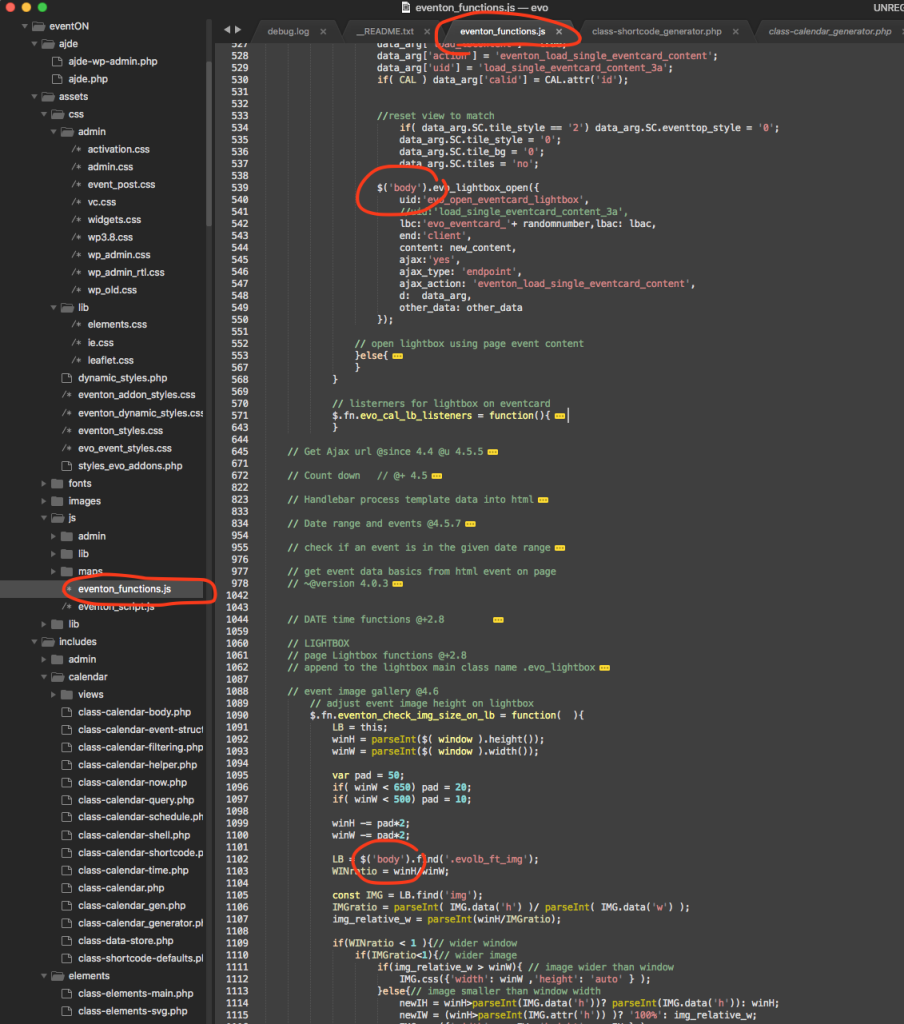The height and width of the screenshot is (1024, 904).
Task: Unfold the Get Ajax url section marker
Action: pos(493,452)
